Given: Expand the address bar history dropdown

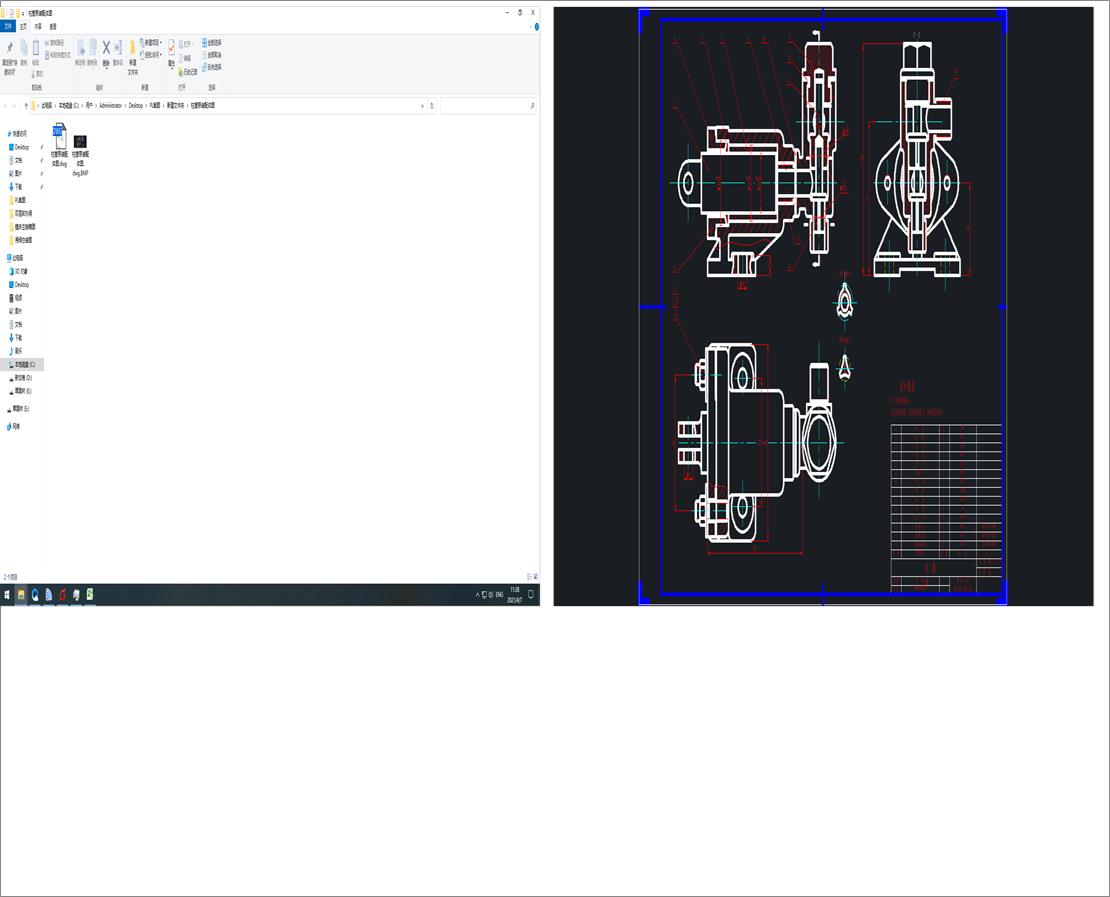Looking at the screenshot, I should point(423,105).
